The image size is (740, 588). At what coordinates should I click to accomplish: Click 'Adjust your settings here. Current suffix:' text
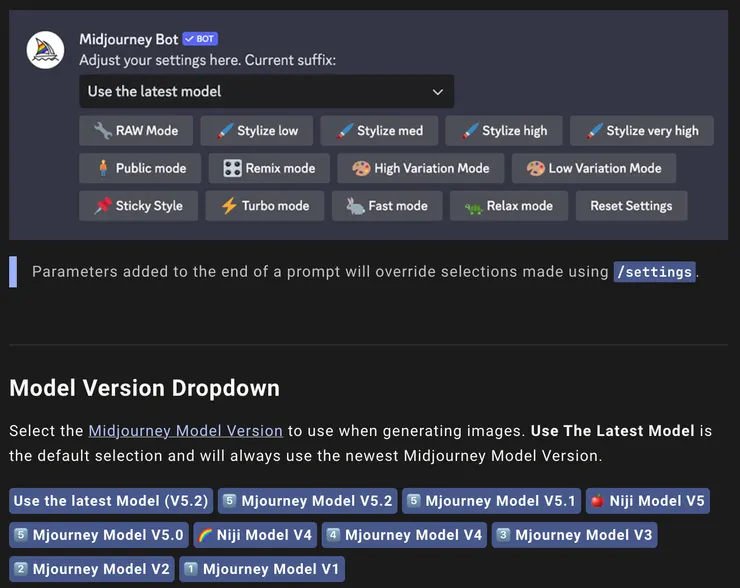(208, 60)
